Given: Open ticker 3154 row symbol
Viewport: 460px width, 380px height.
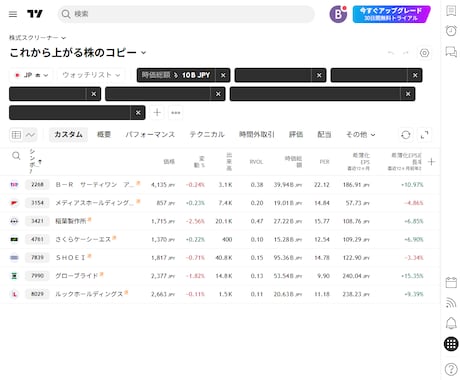Looking at the screenshot, I should coord(37,203).
